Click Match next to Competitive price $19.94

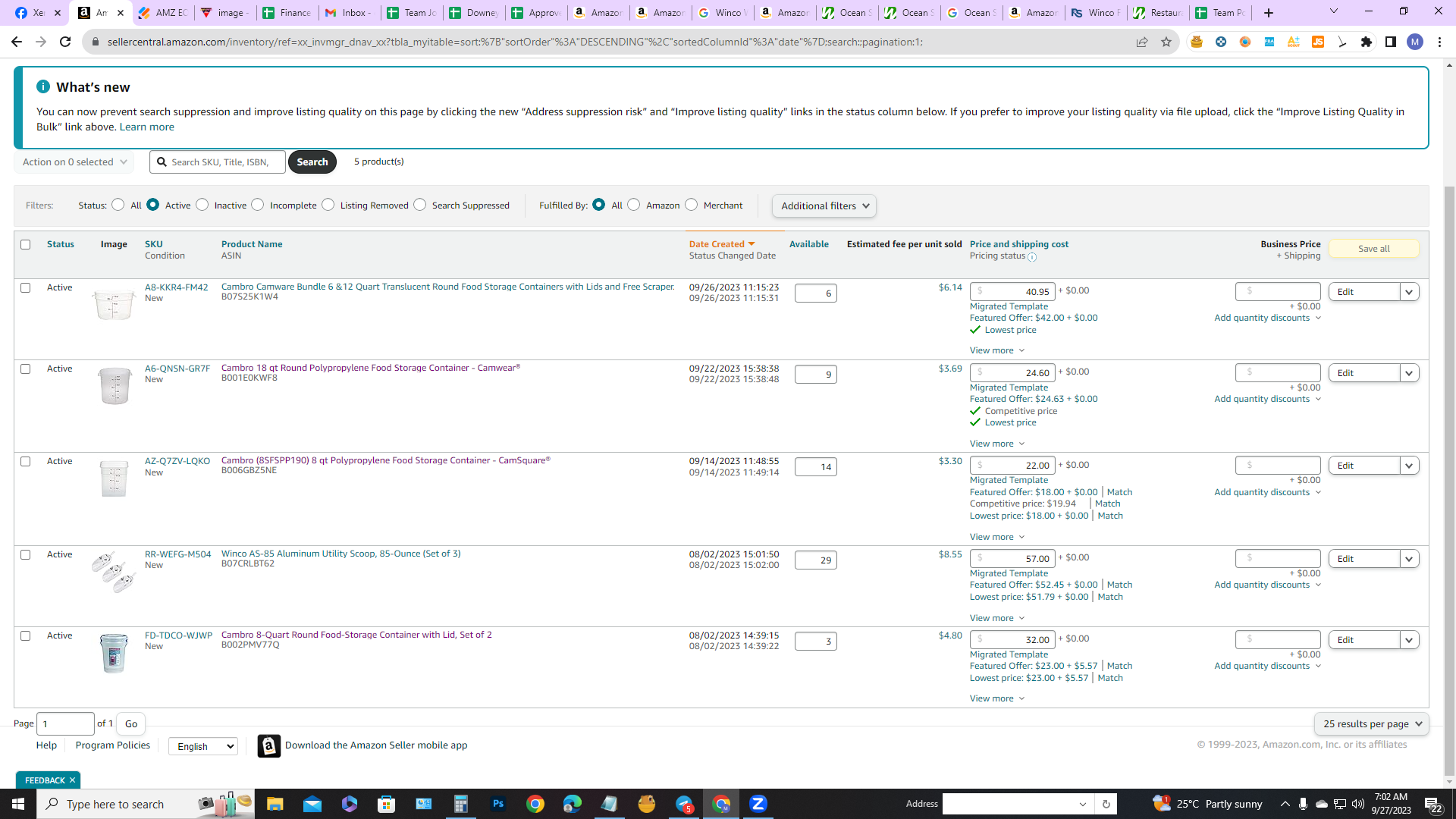[x=1108, y=504]
